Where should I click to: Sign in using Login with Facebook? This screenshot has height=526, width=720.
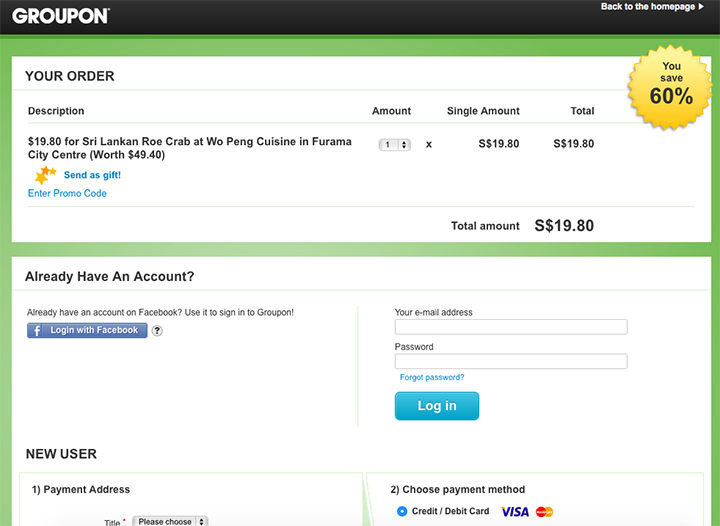[87, 330]
